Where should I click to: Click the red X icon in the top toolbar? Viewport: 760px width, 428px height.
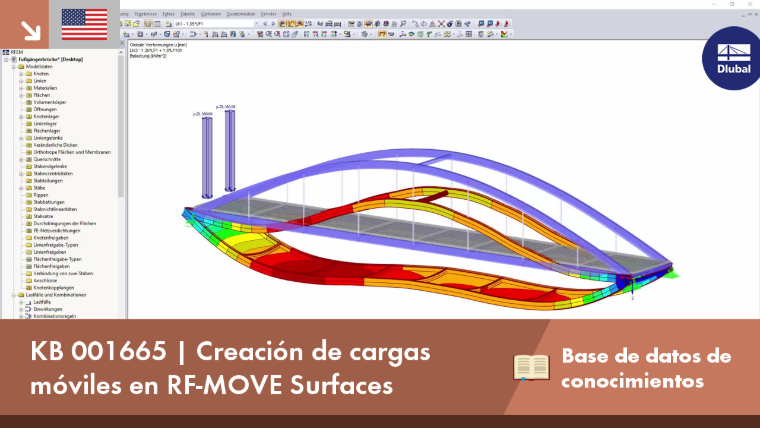[x=441, y=24]
